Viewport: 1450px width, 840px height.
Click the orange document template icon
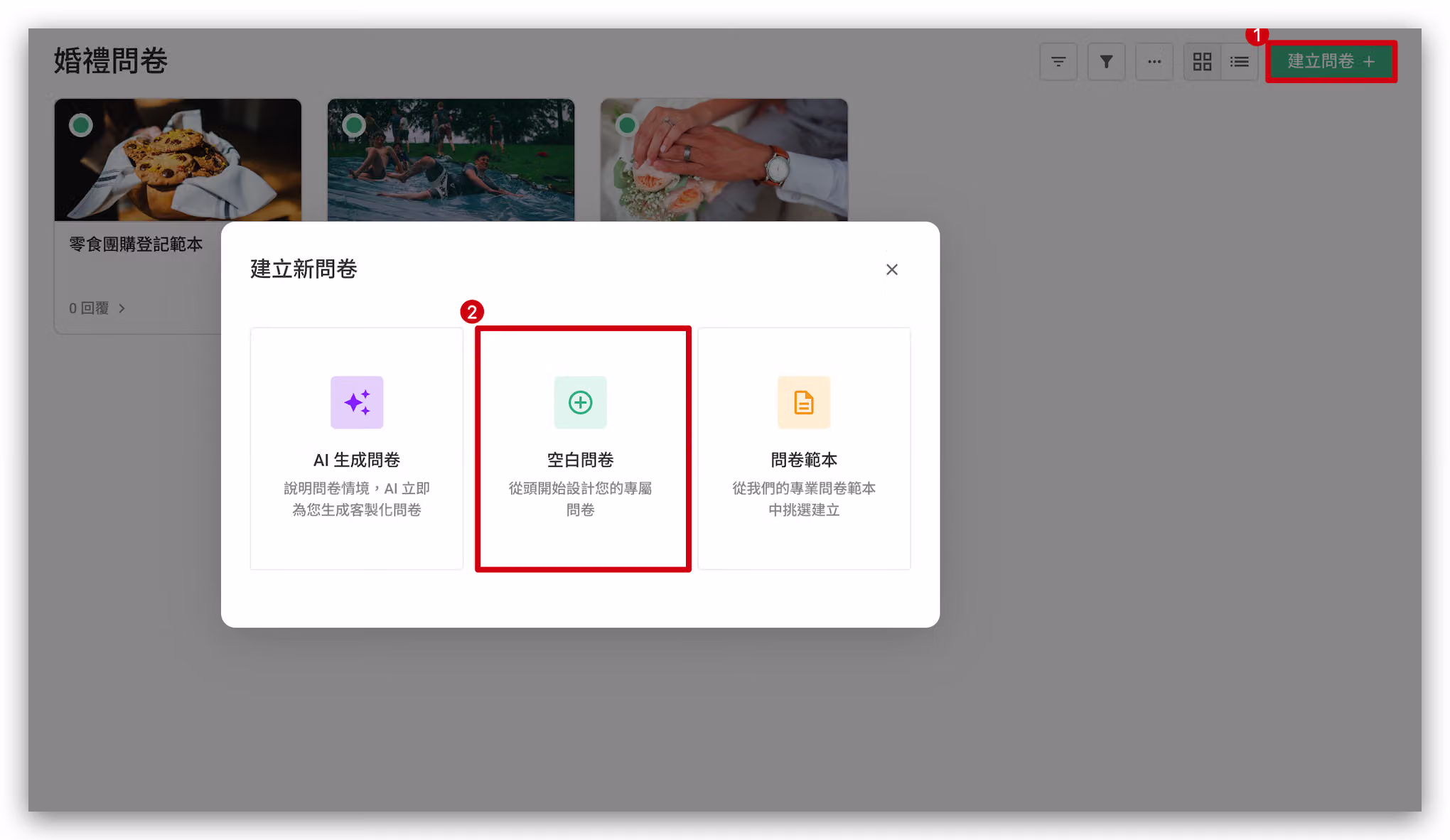coord(804,402)
